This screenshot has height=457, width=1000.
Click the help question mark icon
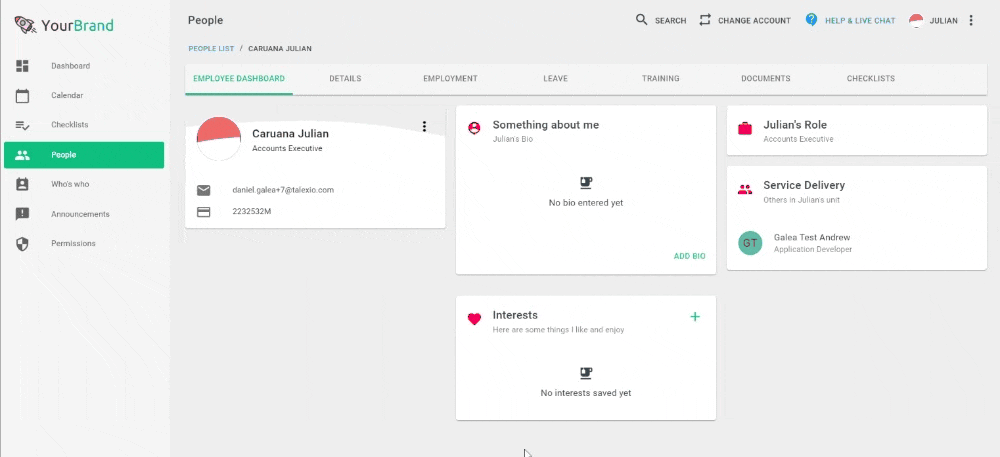[811, 20]
